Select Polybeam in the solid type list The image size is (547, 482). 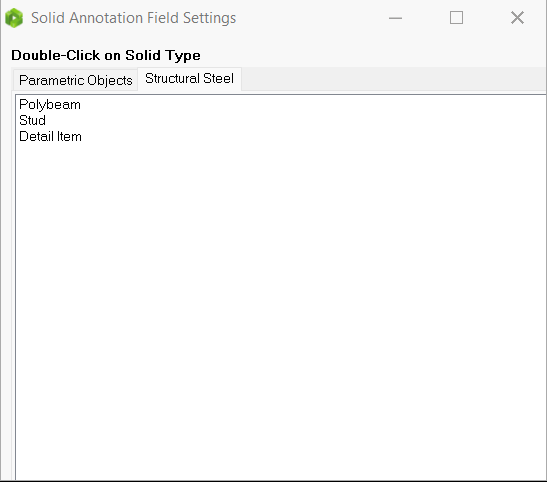pyautogui.click(x=50, y=105)
